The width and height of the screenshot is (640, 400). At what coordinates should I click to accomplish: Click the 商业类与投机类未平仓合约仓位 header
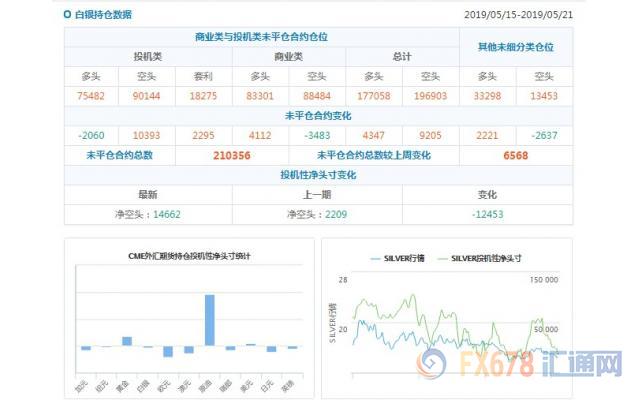tap(261, 37)
